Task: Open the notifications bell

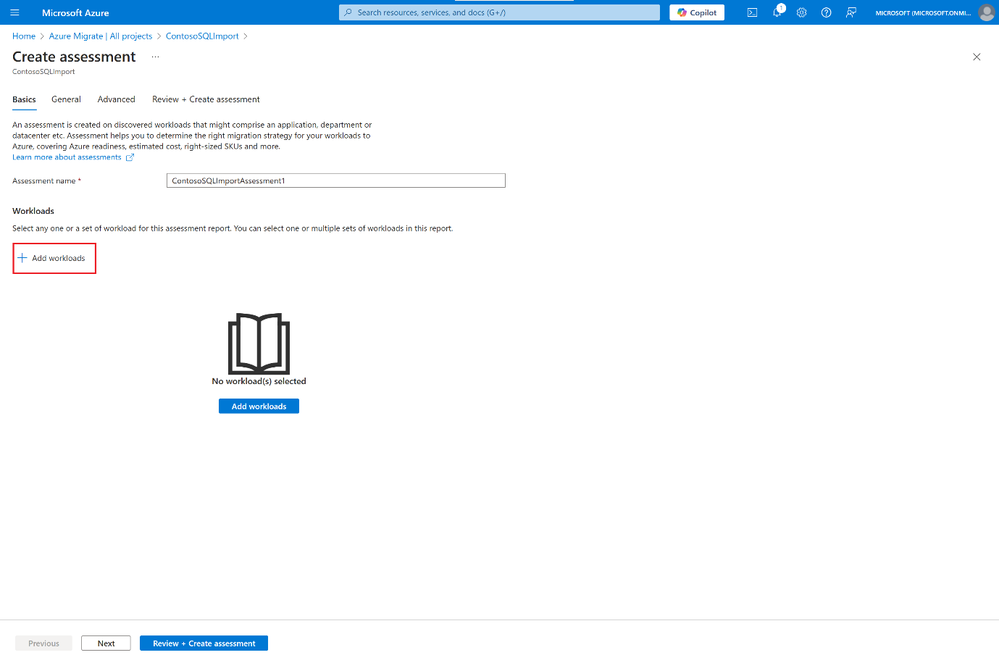Action: pyautogui.click(x=777, y=12)
